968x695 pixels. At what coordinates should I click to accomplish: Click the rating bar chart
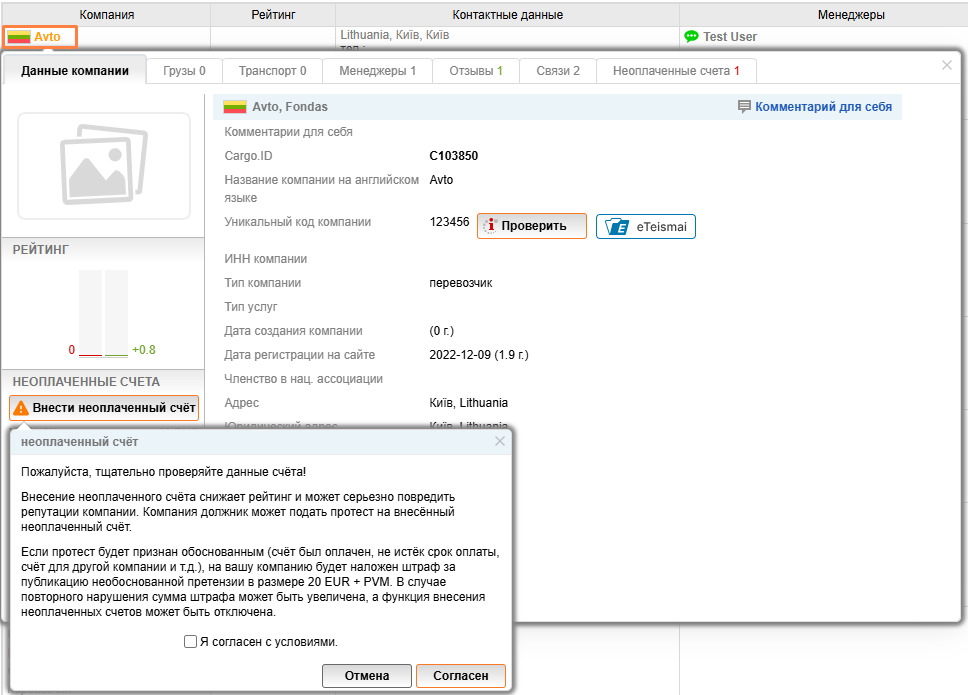[104, 312]
